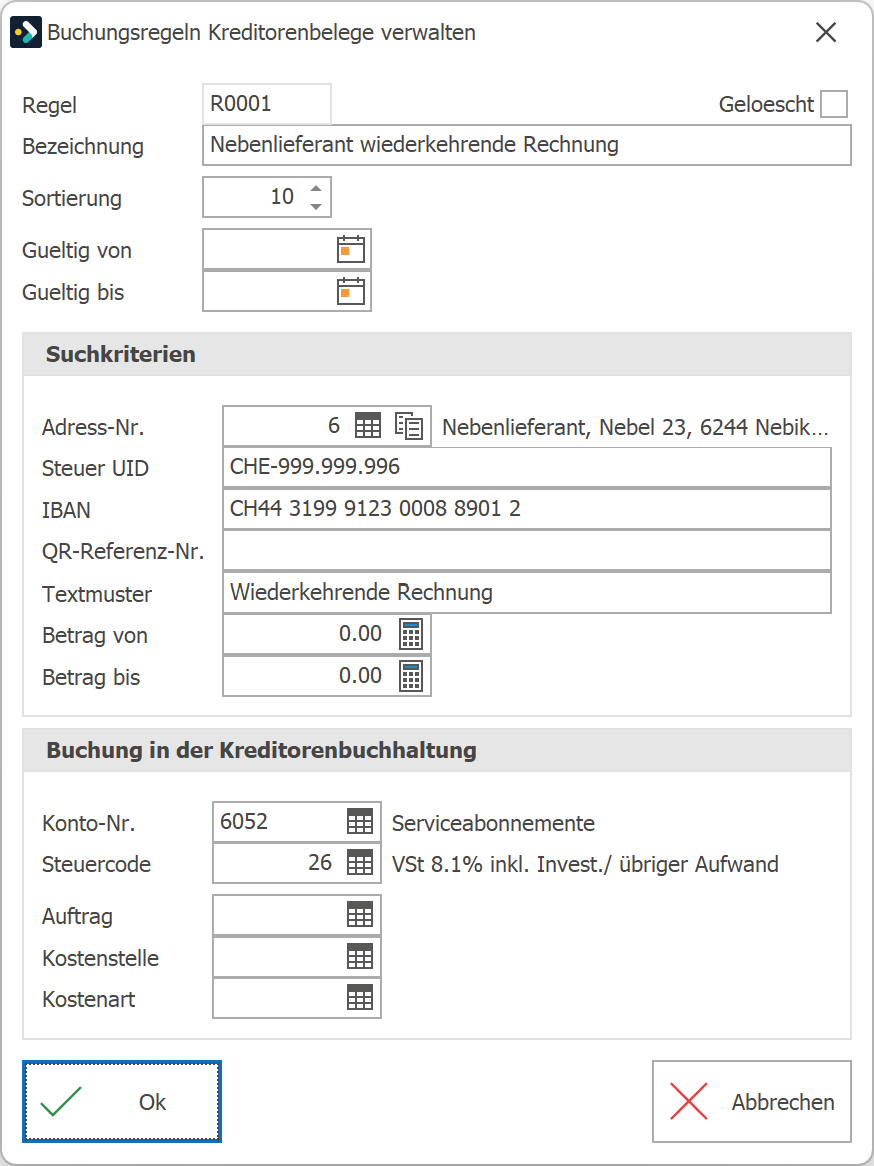Open lookup table for Kostenstelle
This screenshot has height=1166, width=874.
point(360,956)
